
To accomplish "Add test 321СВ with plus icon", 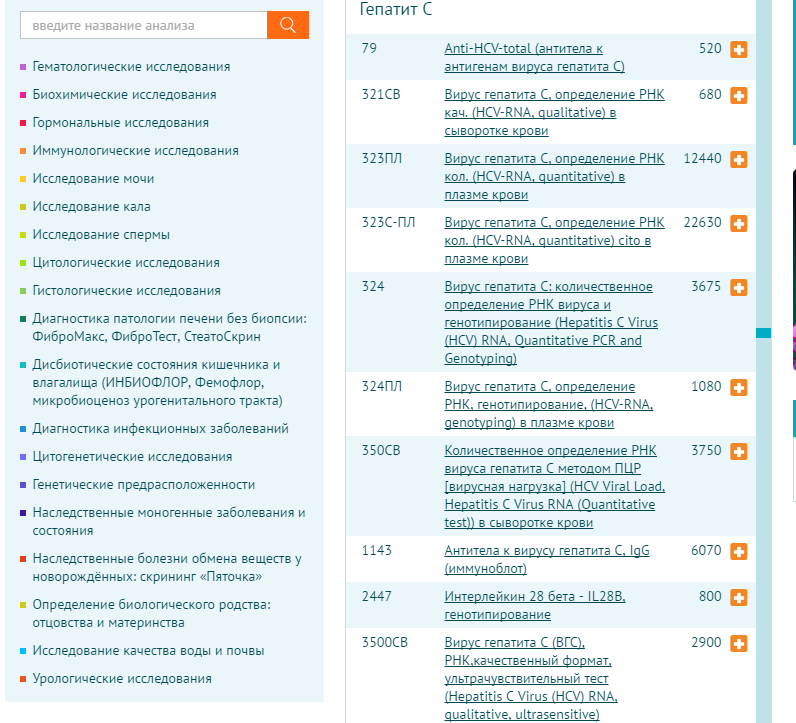I will tap(739, 96).
